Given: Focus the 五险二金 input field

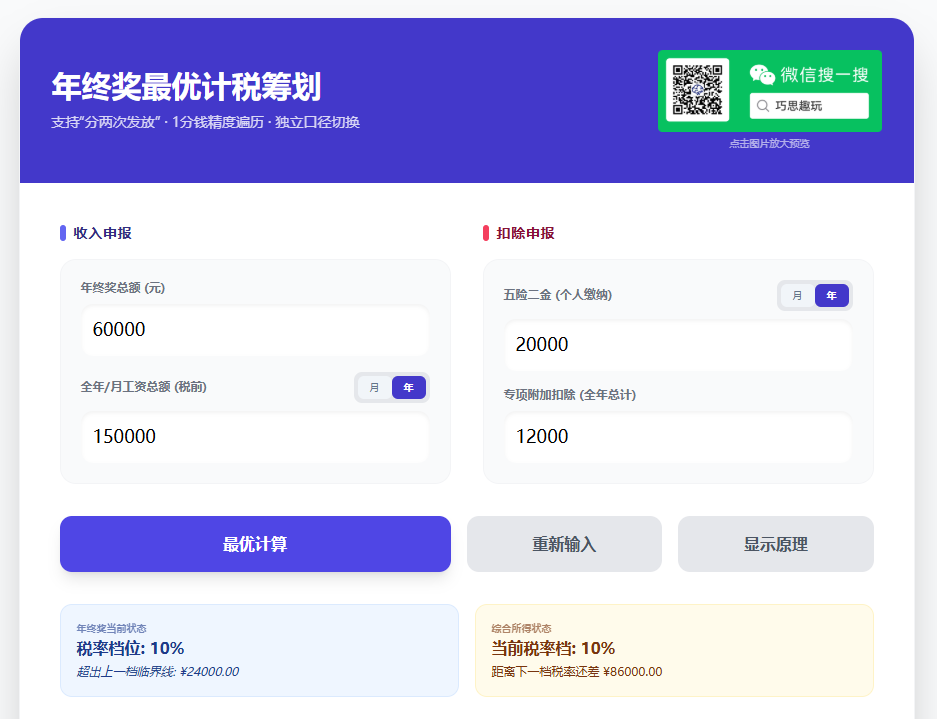Looking at the screenshot, I should (x=678, y=345).
